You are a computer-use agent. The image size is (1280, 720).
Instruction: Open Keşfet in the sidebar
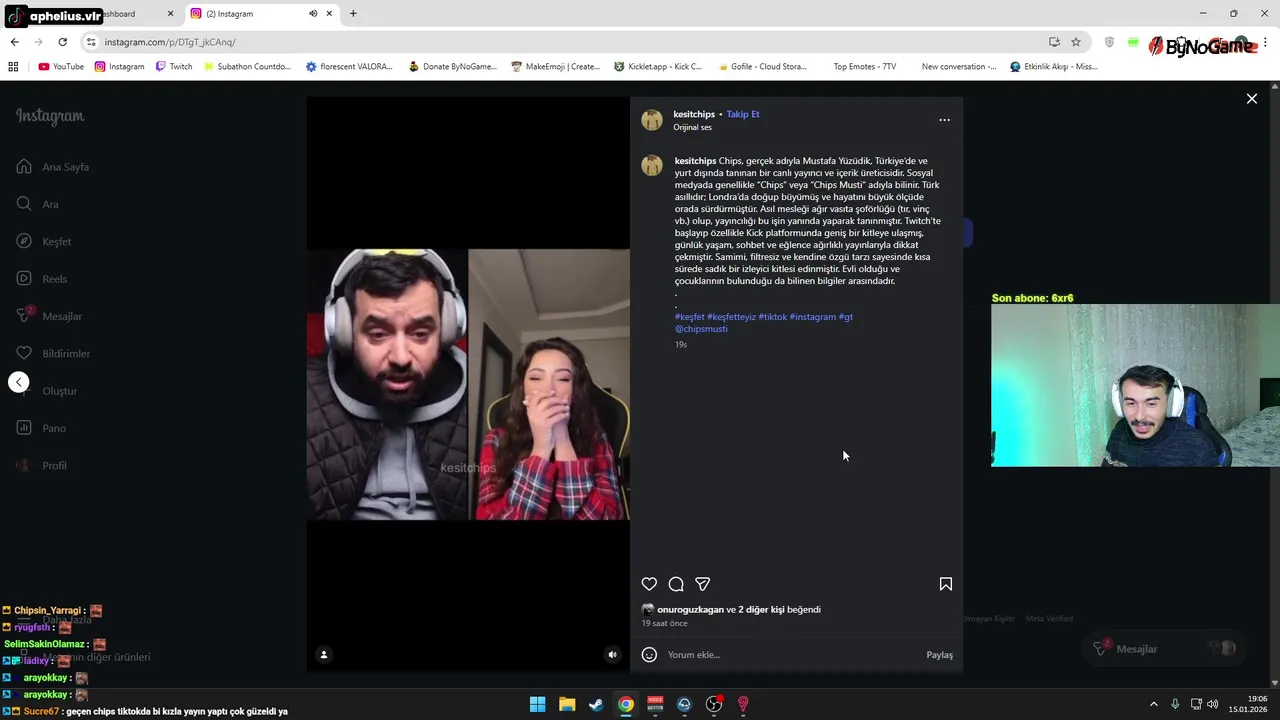[x=44, y=241]
